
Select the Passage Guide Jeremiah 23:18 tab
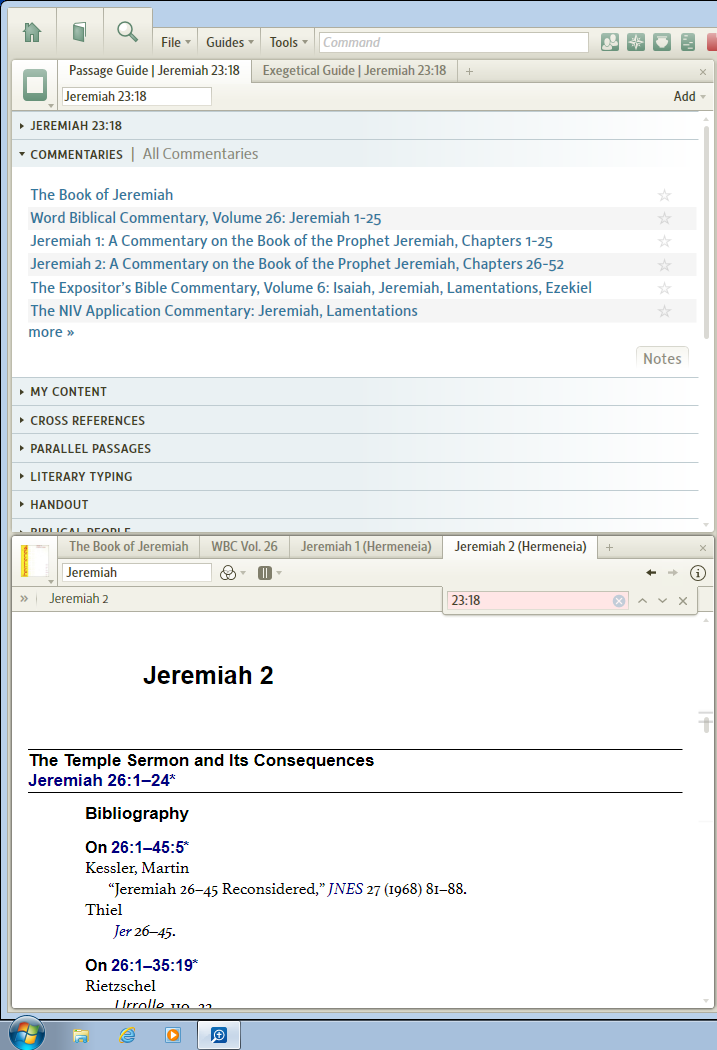point(154,70)
